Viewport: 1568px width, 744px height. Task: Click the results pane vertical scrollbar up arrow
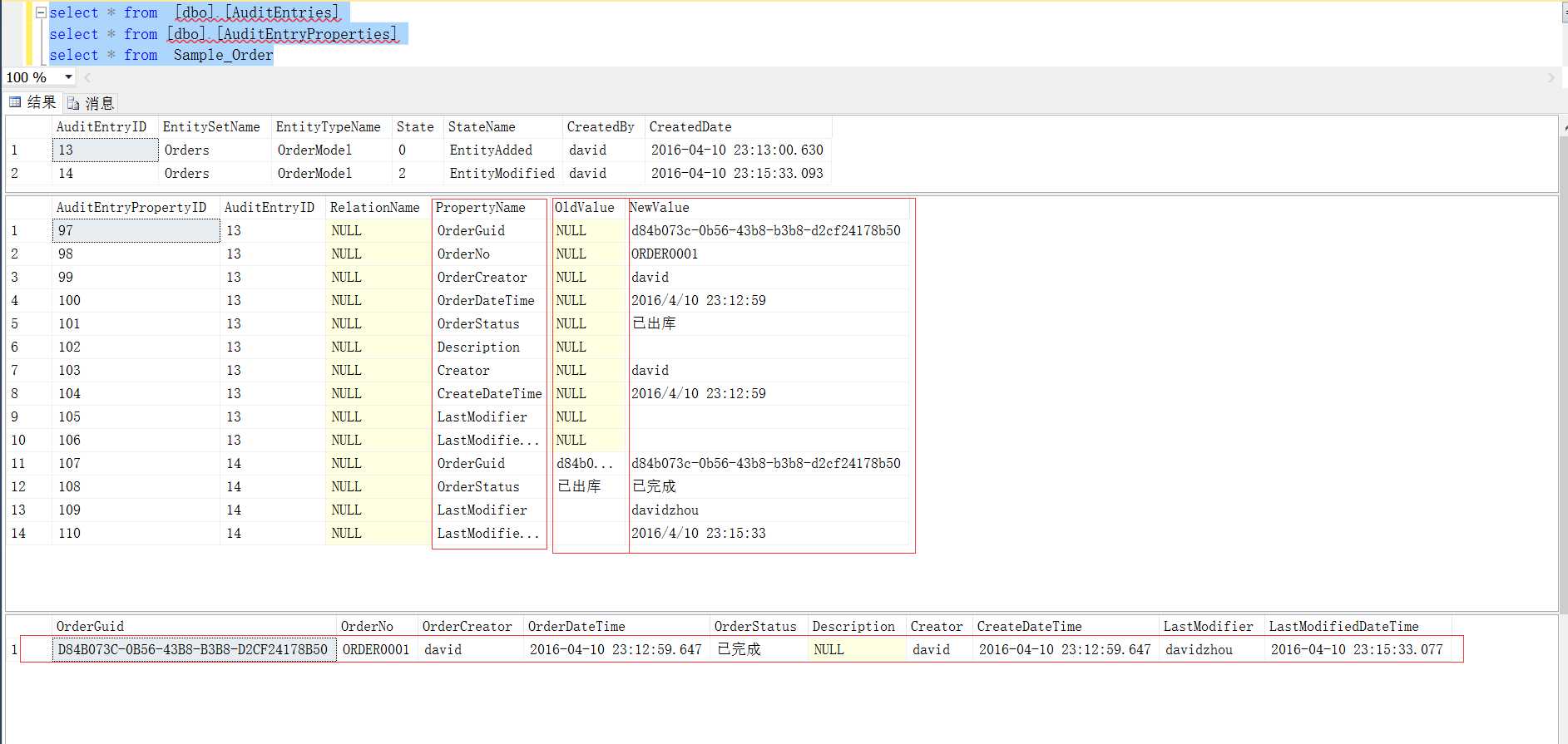click(1564, 129)
